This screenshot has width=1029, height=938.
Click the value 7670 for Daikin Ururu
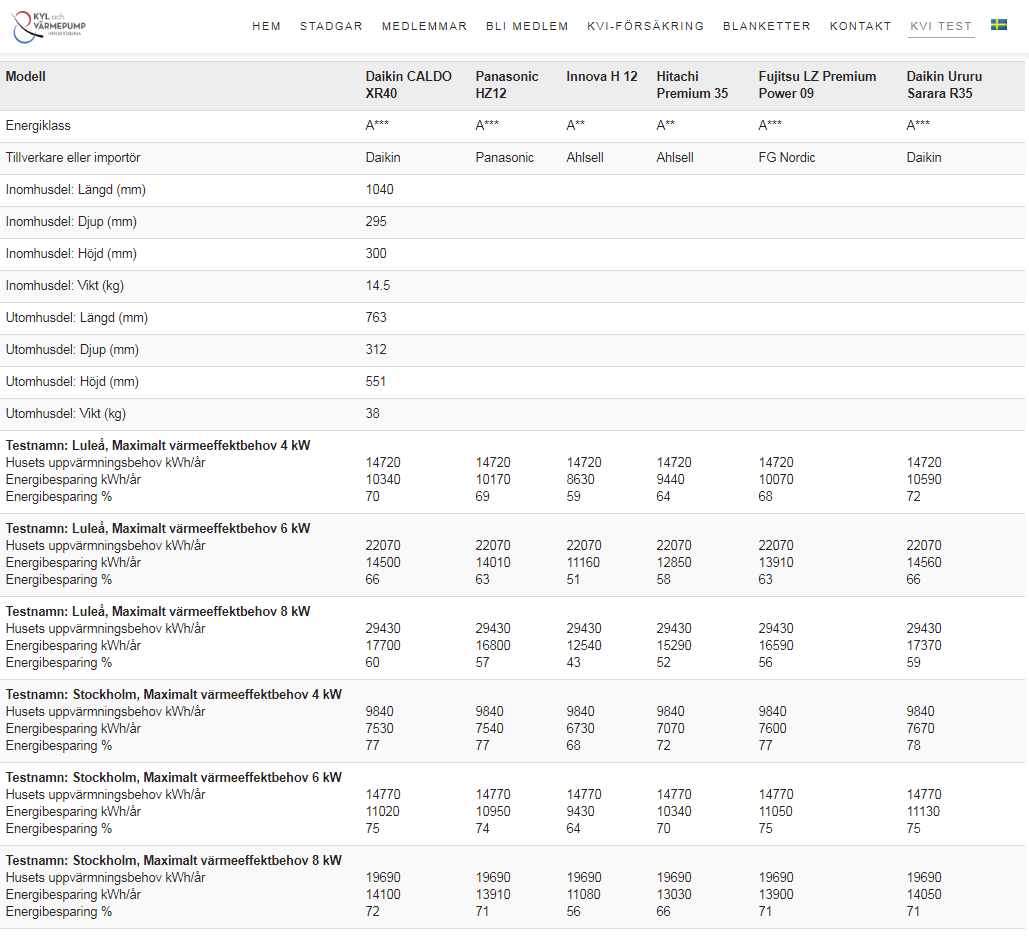click(921, 729)
